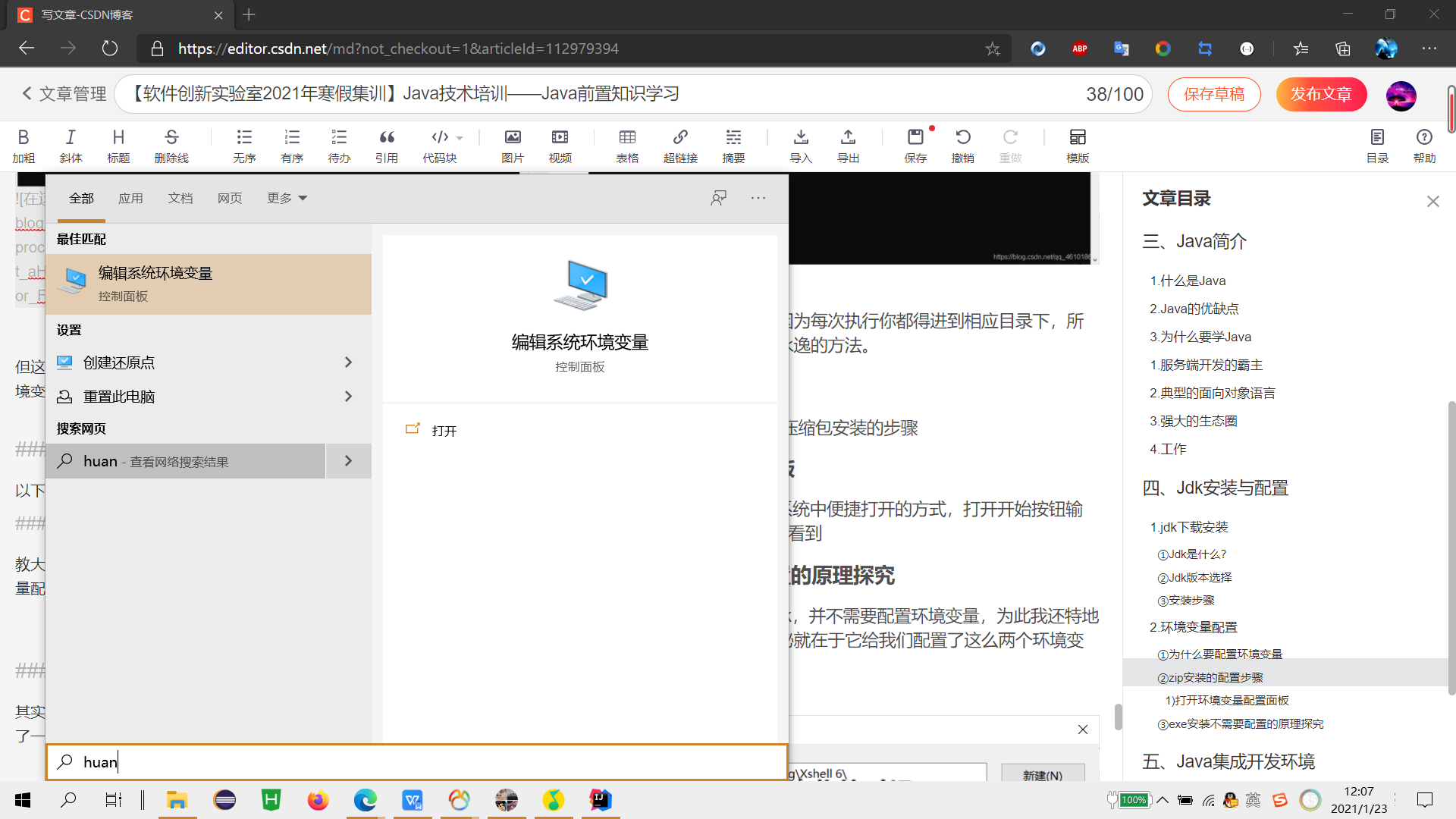This screenshot has width=1456, height=819.
Task: Open File Explorer from the taskbar
Action: [x=177, y=800]
